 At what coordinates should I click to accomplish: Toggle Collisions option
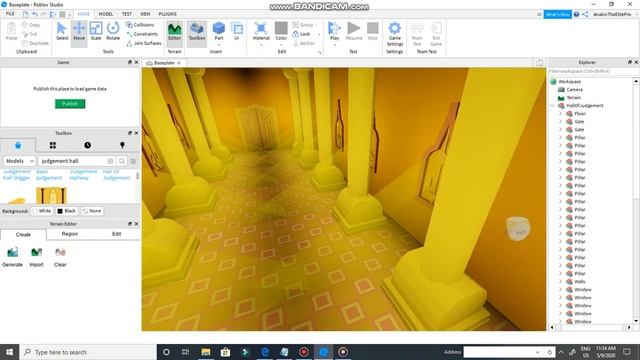pyautogui.click(x=140, y=25)
